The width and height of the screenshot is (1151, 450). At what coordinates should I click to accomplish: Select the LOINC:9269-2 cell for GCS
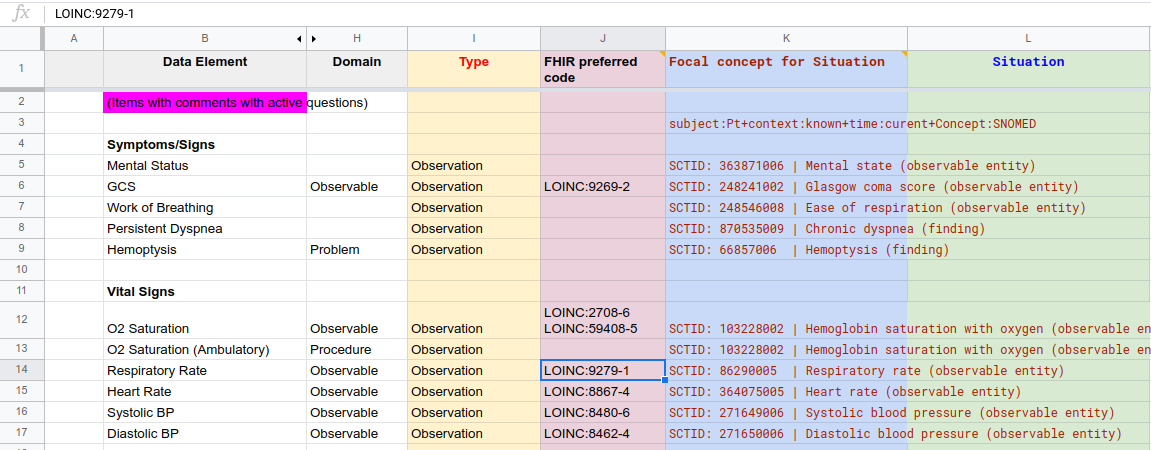(x=602, y=186)
